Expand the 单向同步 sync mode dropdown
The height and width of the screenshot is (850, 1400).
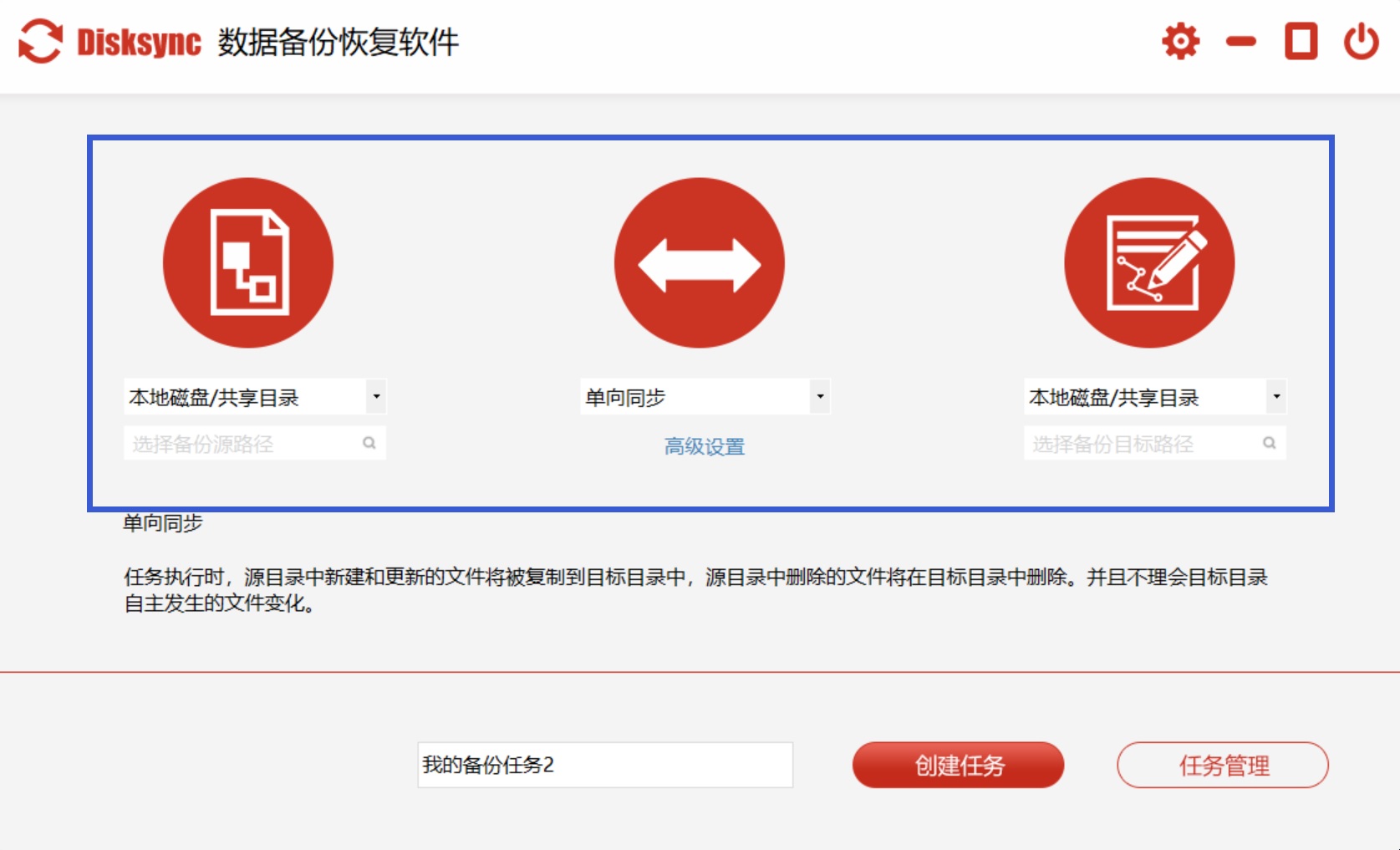(705, 396)
